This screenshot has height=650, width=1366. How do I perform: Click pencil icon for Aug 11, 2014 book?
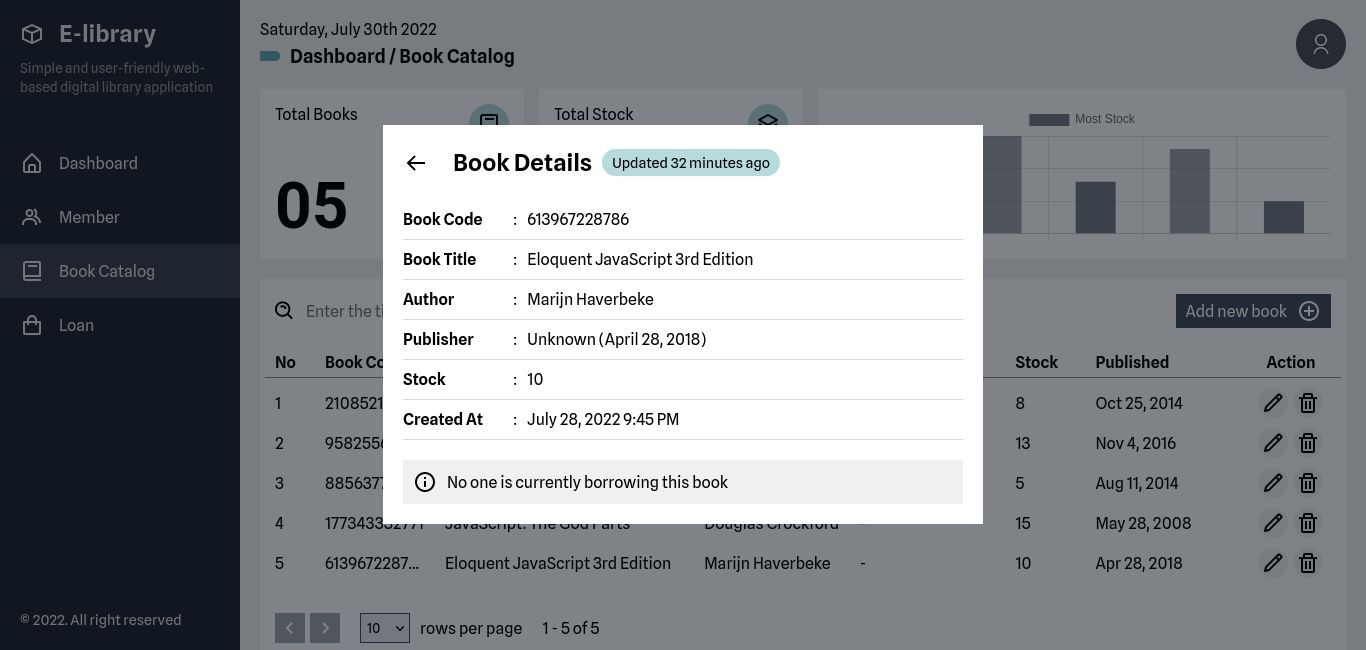1272,483
